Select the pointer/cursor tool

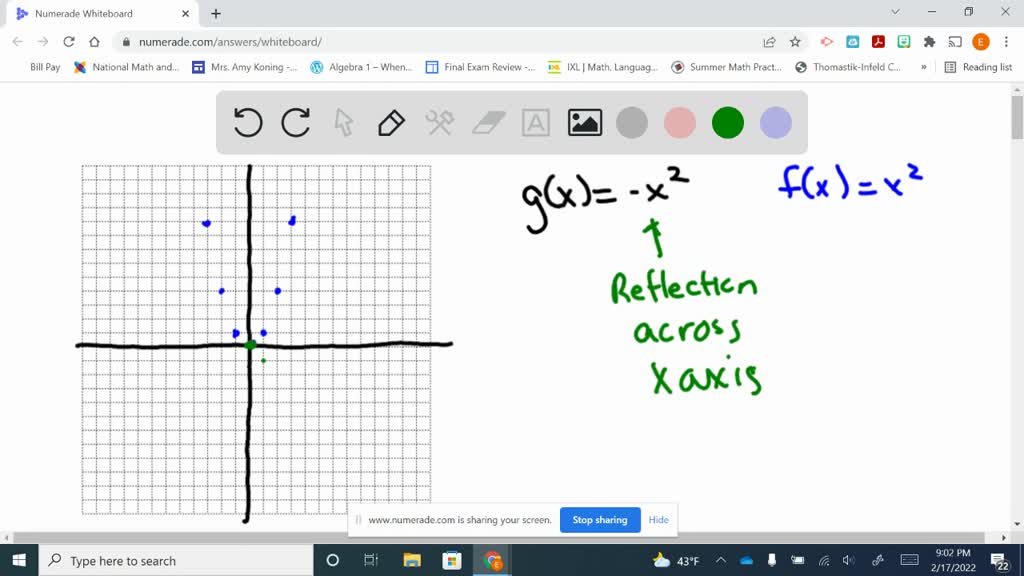[x=343, y=122]
